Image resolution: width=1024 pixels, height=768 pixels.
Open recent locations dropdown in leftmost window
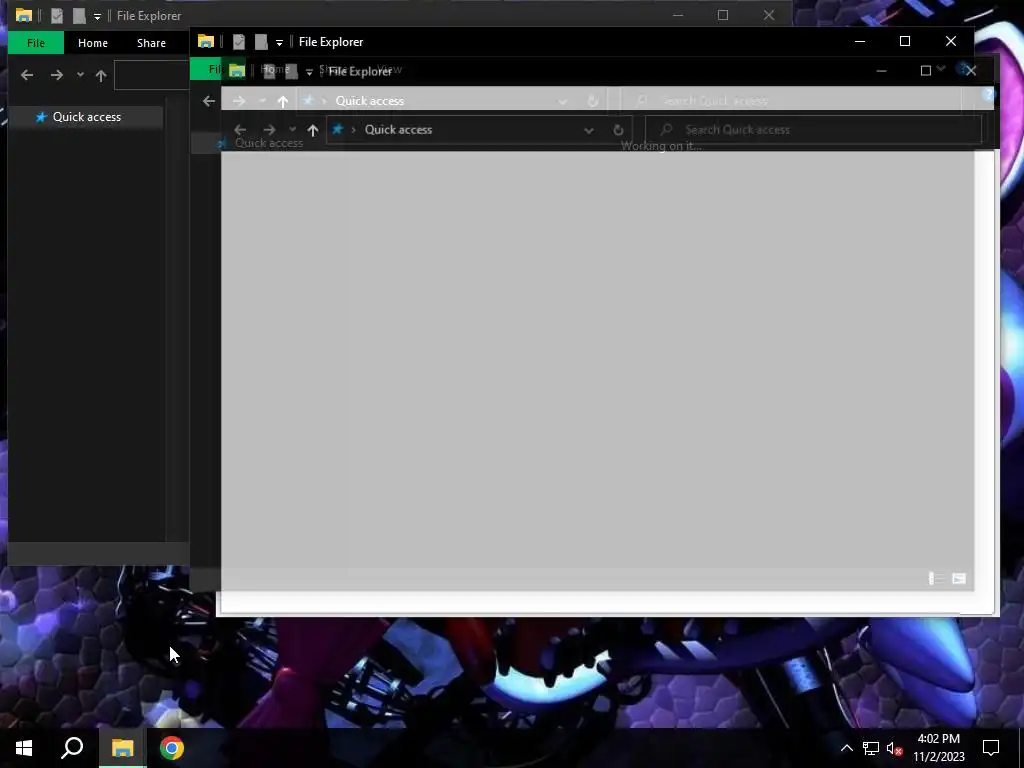[x=80, y=75]
